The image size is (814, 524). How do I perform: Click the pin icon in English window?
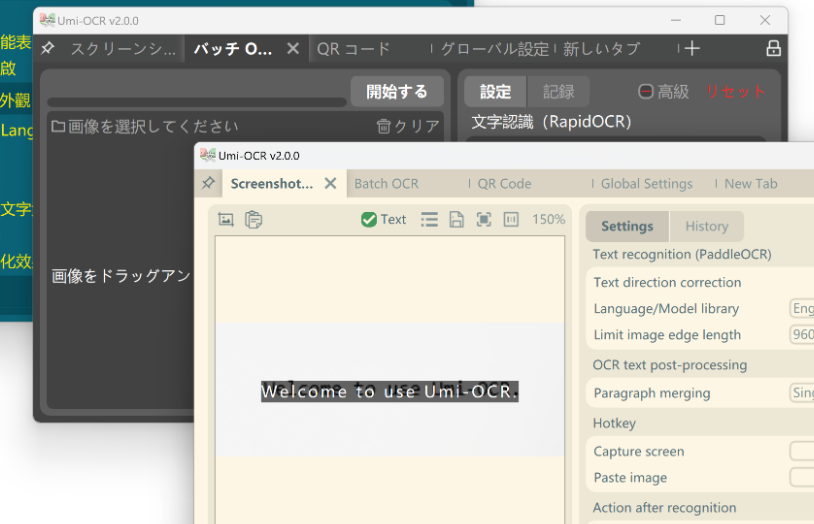point(208,184)
